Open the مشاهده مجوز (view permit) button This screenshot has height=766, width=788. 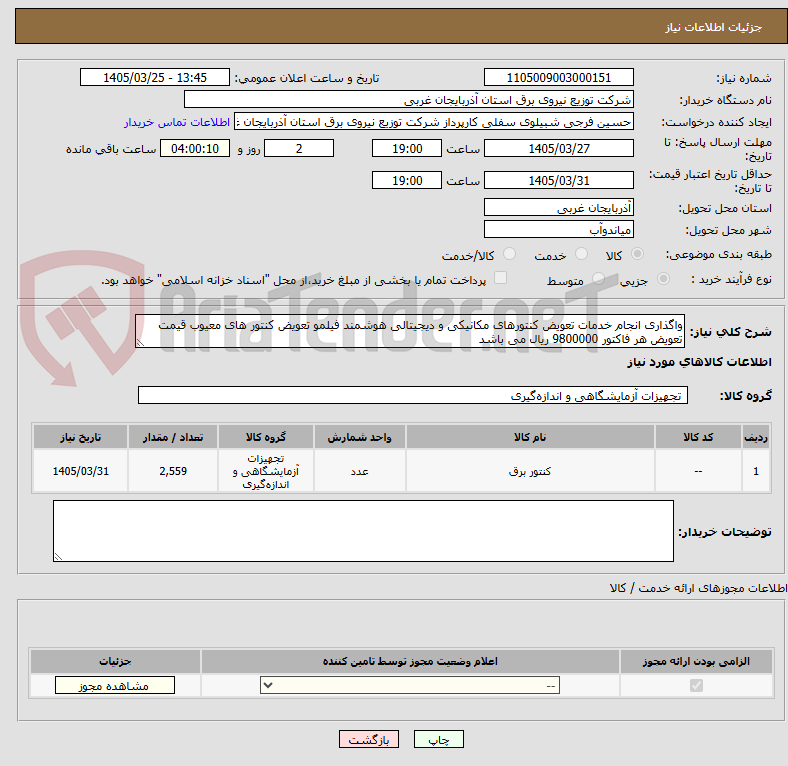(115, 686)
